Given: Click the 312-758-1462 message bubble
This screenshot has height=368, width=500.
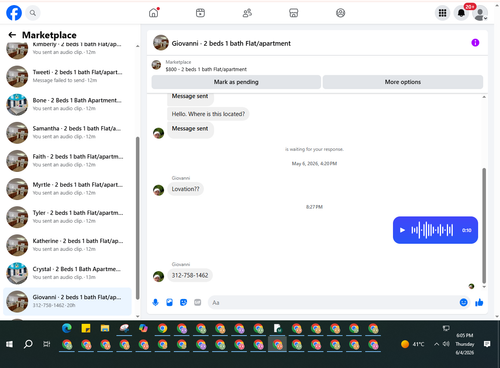Looking at the screenshot, I should (x=190, y=275).
